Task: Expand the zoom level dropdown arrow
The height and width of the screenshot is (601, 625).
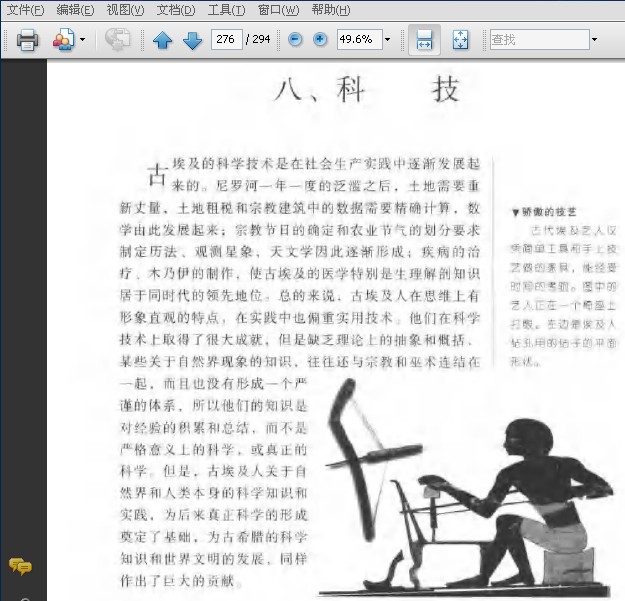Action: click(387, 39)
